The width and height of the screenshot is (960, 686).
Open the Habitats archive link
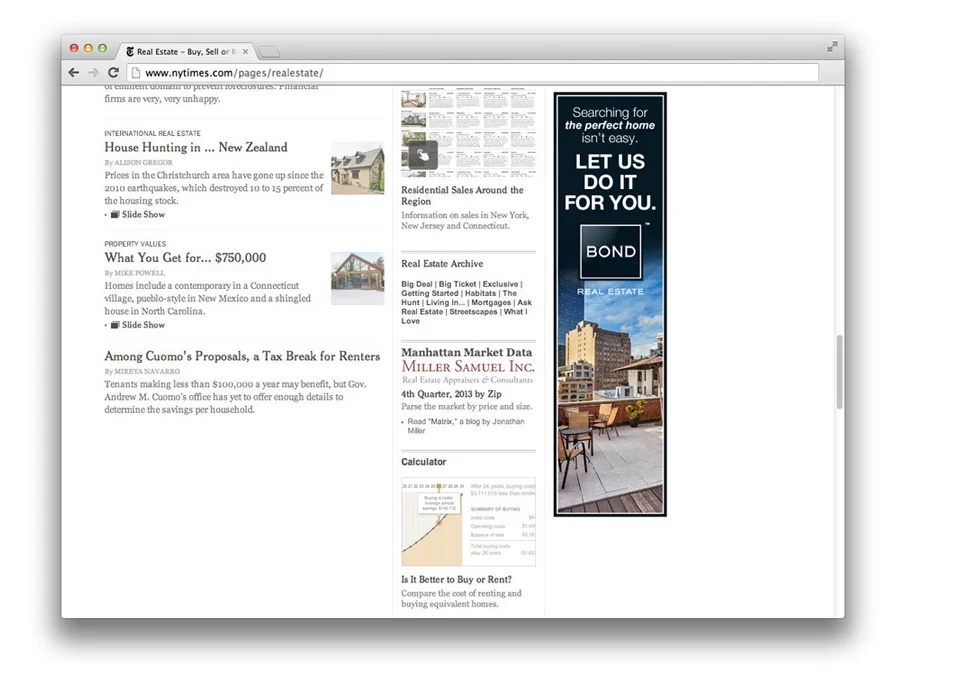click(480, 293)
